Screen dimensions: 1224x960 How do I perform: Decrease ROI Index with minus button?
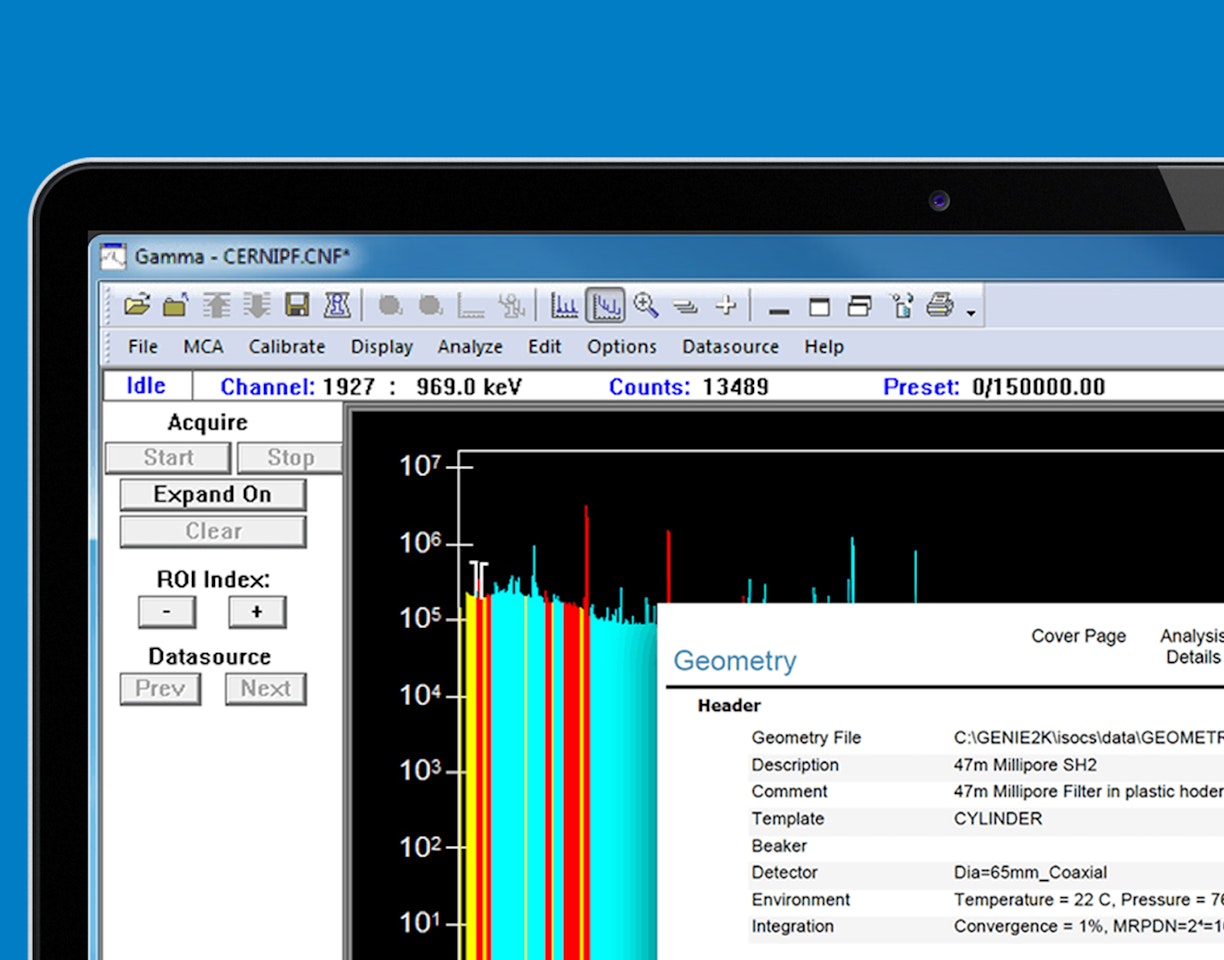click(x=166, y=612)
